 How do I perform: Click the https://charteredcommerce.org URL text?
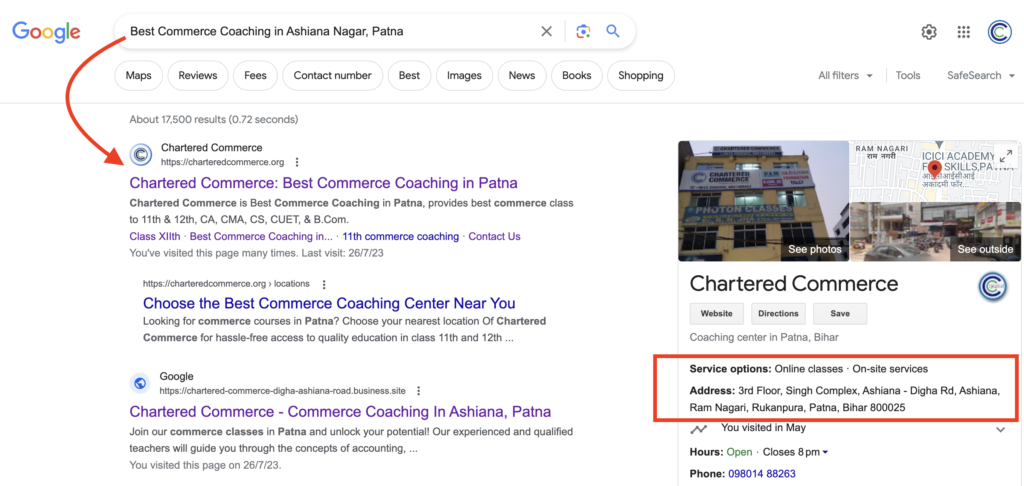(x=223, y=162)
